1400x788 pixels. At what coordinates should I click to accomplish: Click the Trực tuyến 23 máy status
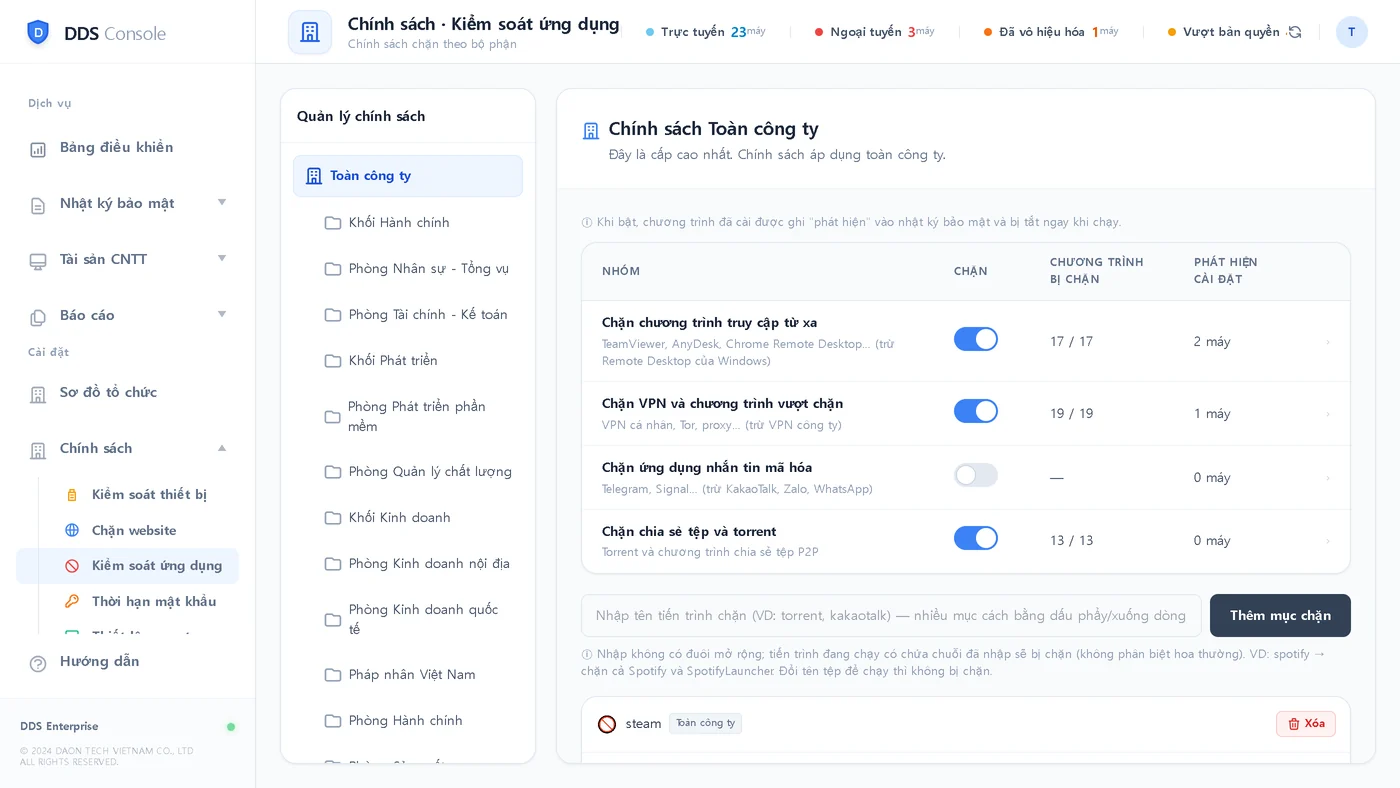pos(706,32)
